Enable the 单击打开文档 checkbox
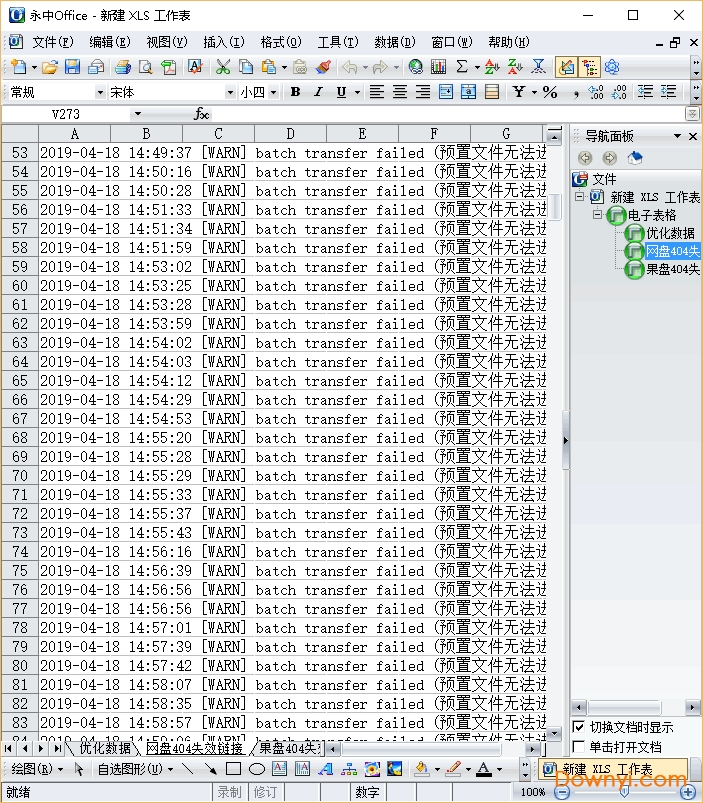Screen dimensions: 703x803 [x=579, y=747]
